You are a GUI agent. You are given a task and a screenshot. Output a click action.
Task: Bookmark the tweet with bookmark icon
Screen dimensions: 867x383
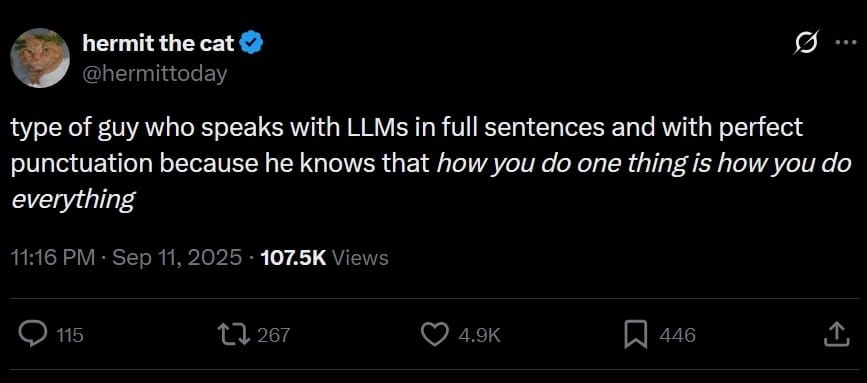tap(636, 335)
